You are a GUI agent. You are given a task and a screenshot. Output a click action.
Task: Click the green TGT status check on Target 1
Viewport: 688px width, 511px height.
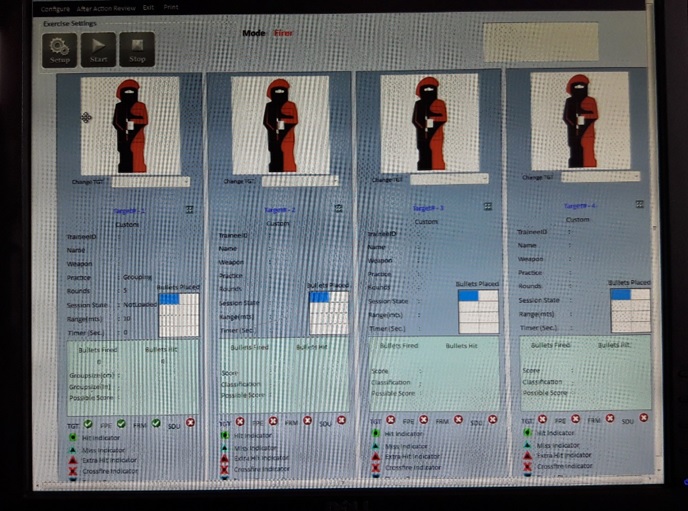coord(88,424)
